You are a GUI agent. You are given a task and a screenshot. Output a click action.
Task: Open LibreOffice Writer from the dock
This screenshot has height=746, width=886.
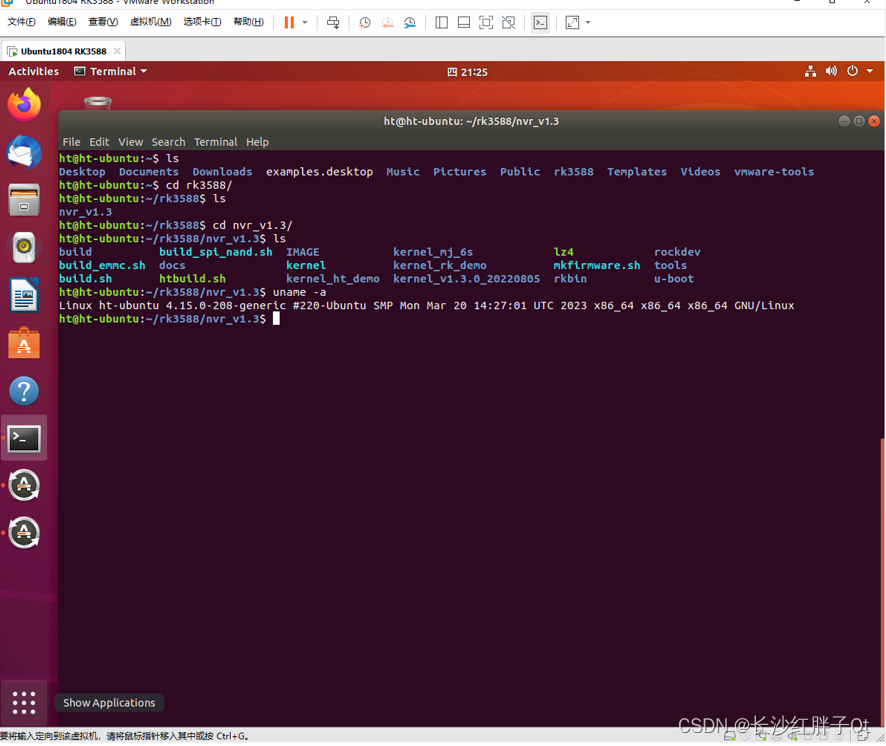24,295
